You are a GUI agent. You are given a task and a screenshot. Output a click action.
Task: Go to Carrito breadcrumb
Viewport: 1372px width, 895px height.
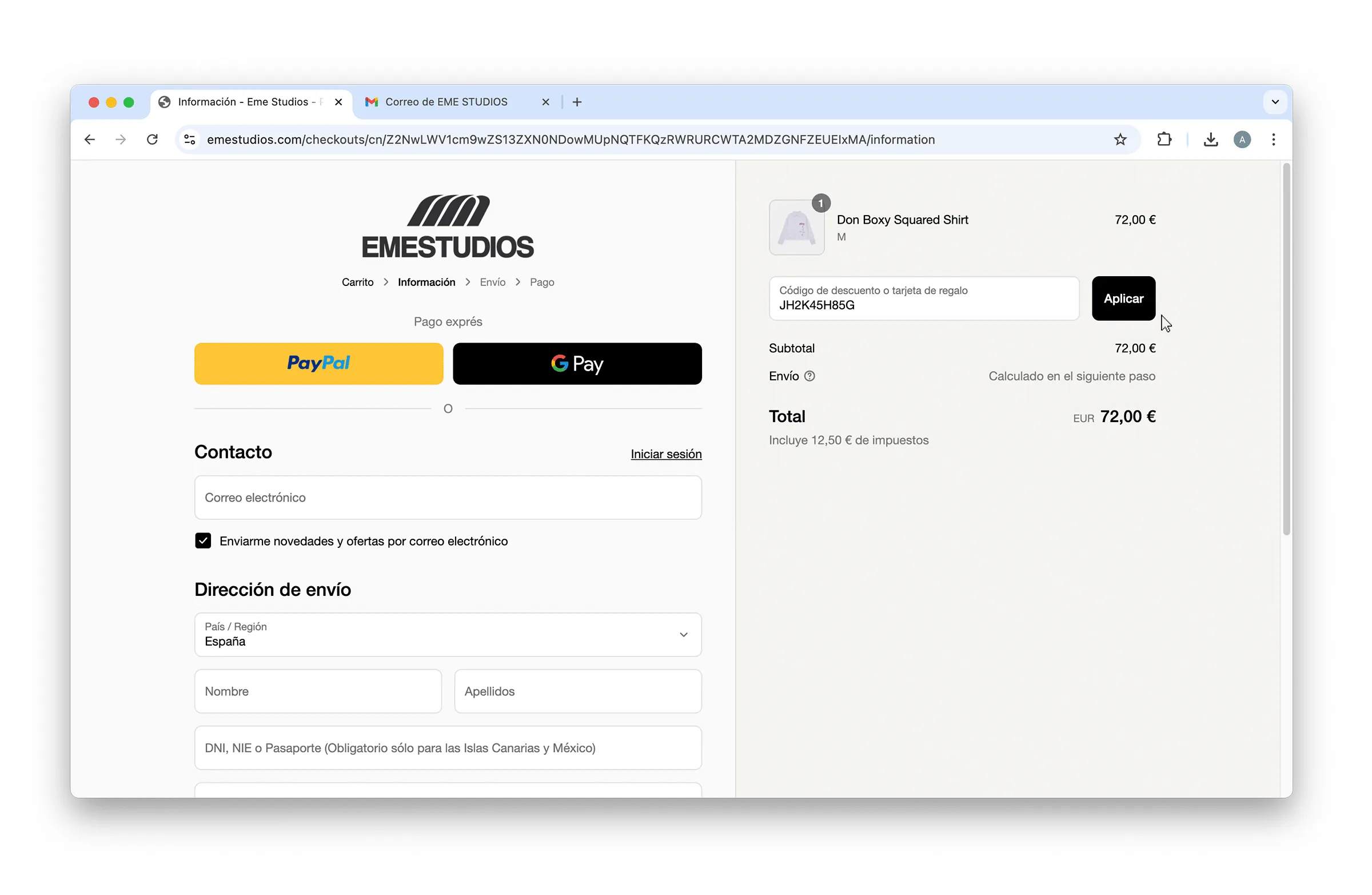point(357,282)
